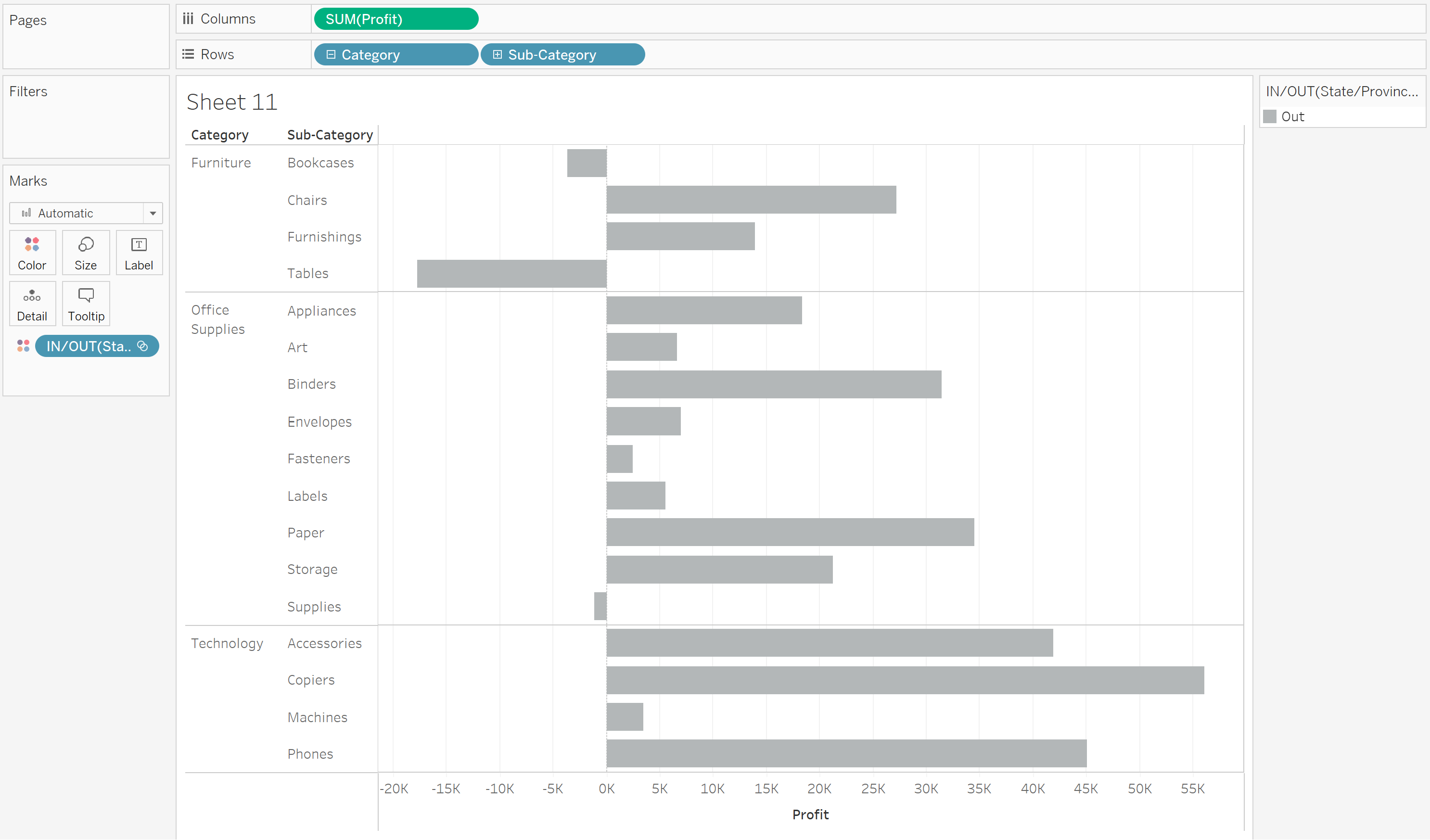This screenshot has height=840, width=1430.
Task: Select the Category pill in Rows
Action: coord(396,54)
